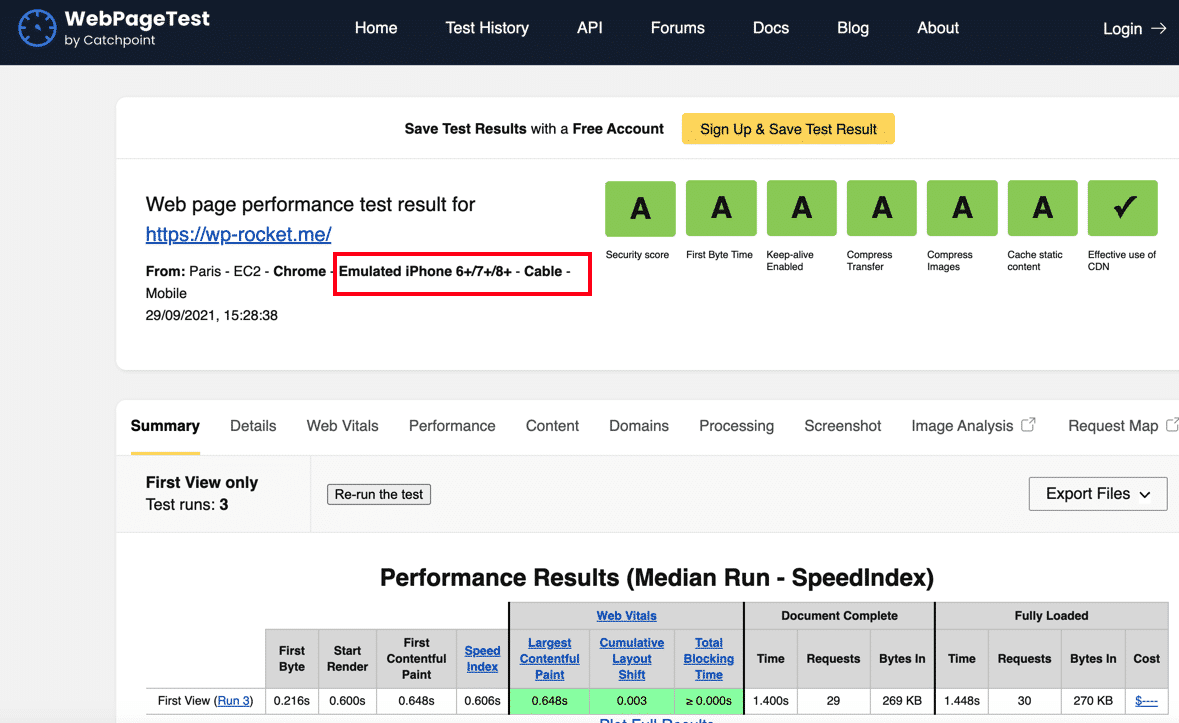The height and width of the screenshot is (723, 1179).
Task: Open the Forums menu item
Action: pos(677,28)
